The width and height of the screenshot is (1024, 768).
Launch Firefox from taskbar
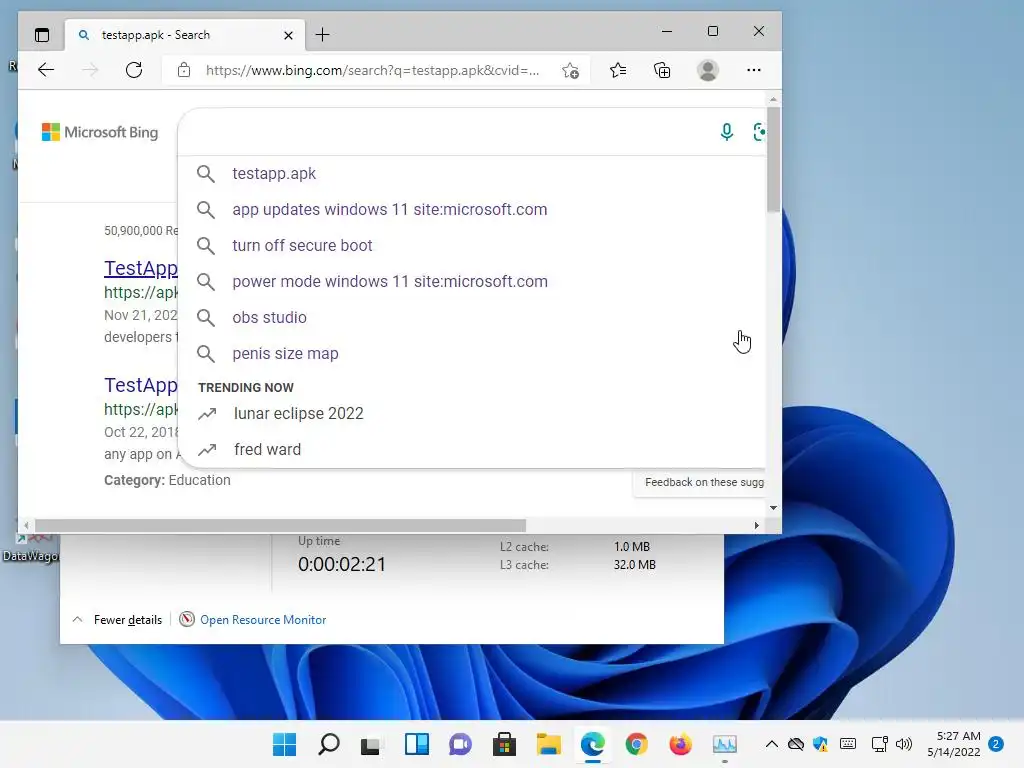pyautogui.click(x=680, y=744)
